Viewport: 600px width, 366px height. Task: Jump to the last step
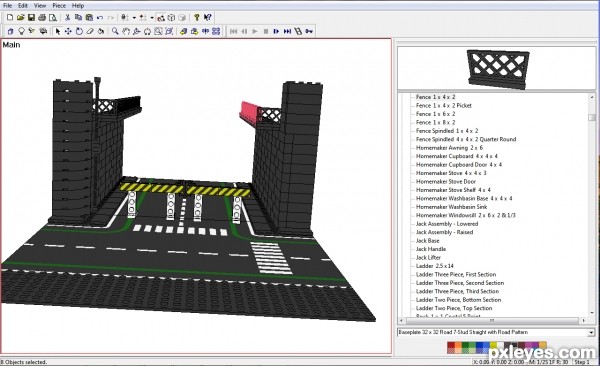tap(287, 31)
